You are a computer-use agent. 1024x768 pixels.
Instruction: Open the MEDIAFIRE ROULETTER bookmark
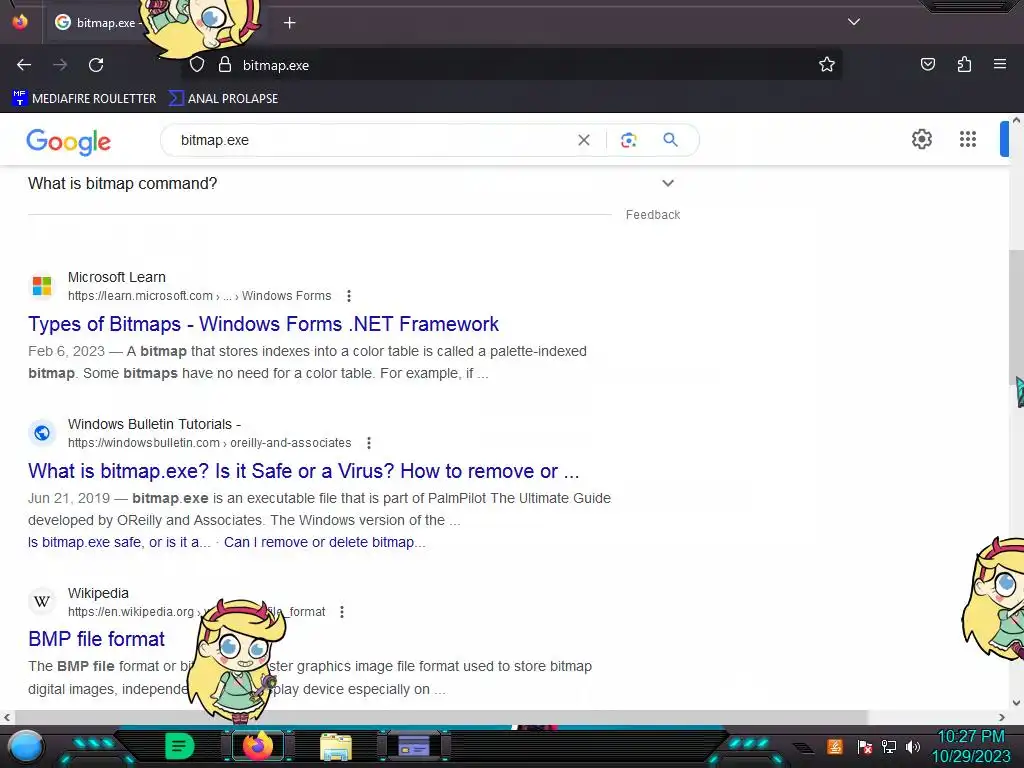tap(84, 99)
